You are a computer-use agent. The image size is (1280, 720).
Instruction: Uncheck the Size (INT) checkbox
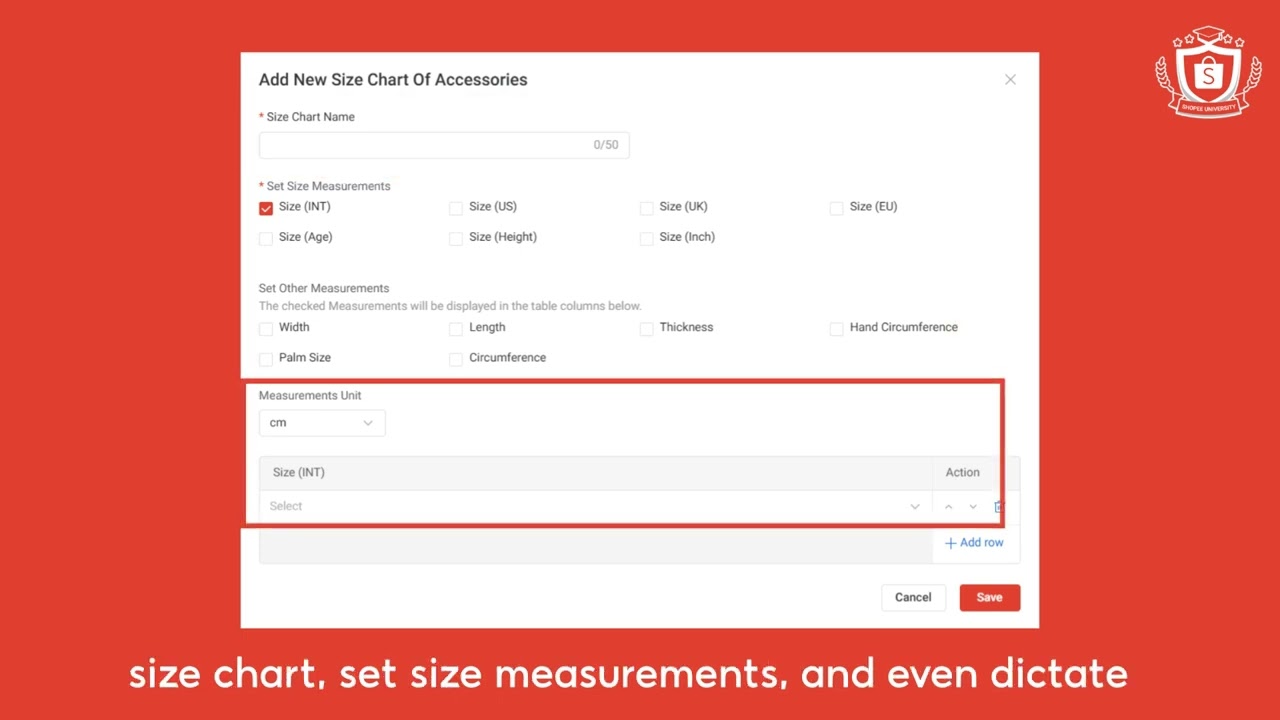266,208
